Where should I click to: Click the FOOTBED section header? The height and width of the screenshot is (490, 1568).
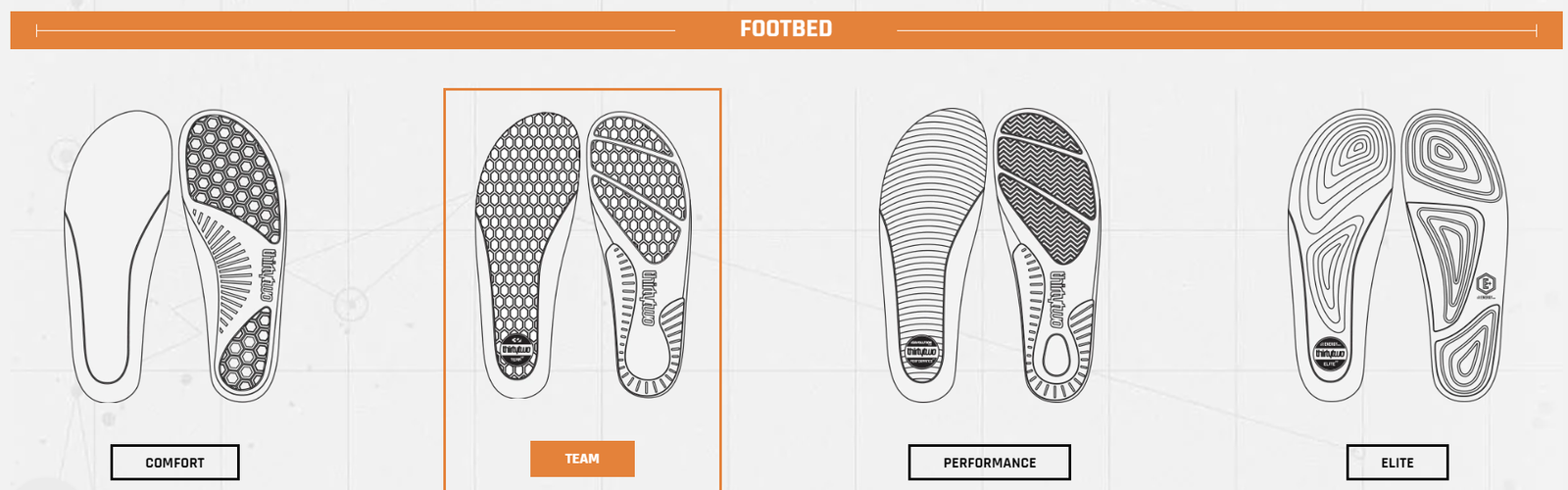pos(786,29)
